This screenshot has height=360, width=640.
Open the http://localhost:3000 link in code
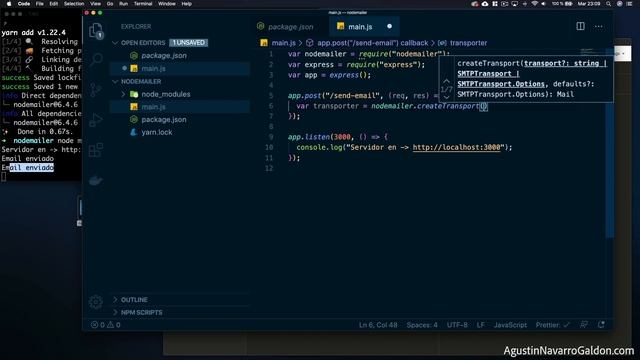click(x=456, y=147)
